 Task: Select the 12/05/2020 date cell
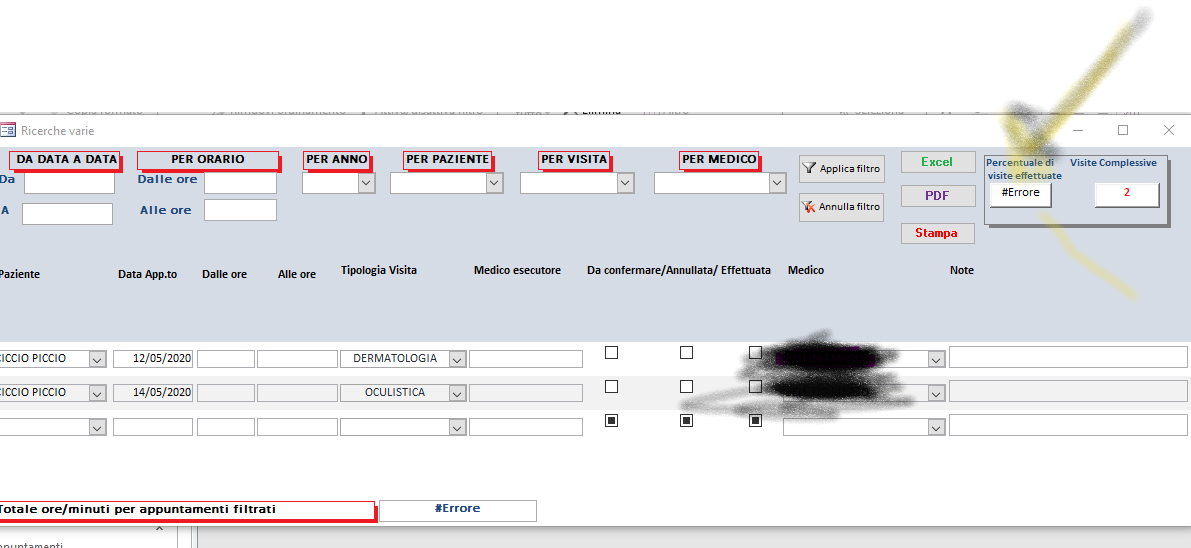[x=153, y=359]
